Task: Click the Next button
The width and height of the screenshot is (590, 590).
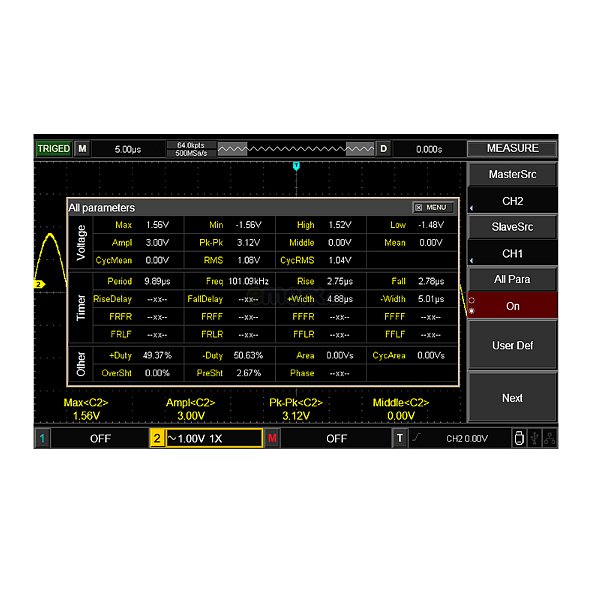Action: pyautogui.click(x=512, y=398)
